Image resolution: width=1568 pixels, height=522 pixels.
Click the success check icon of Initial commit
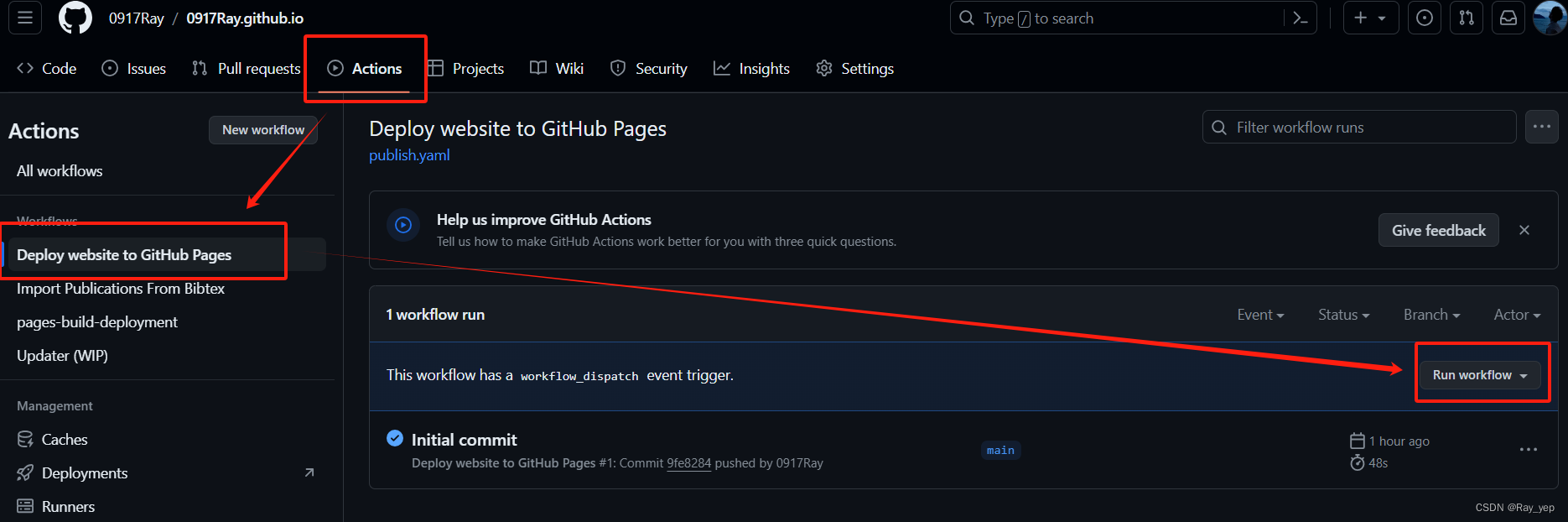395,438
